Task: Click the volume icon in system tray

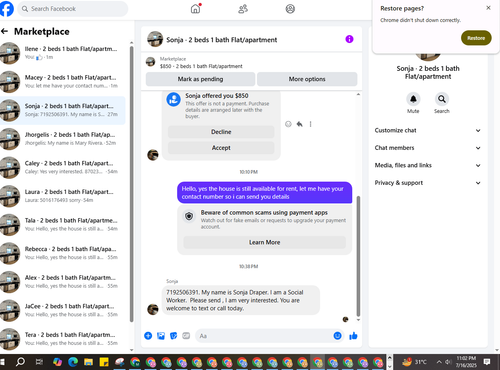Action: [448, 362]
